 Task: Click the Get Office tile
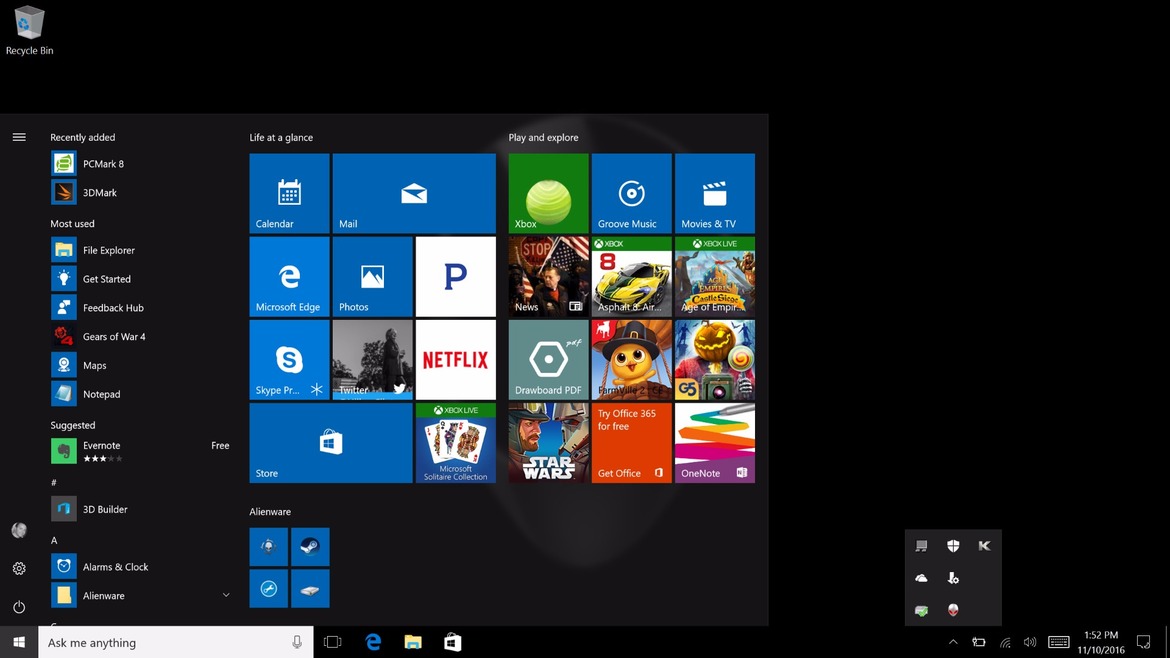pos(631,443)
